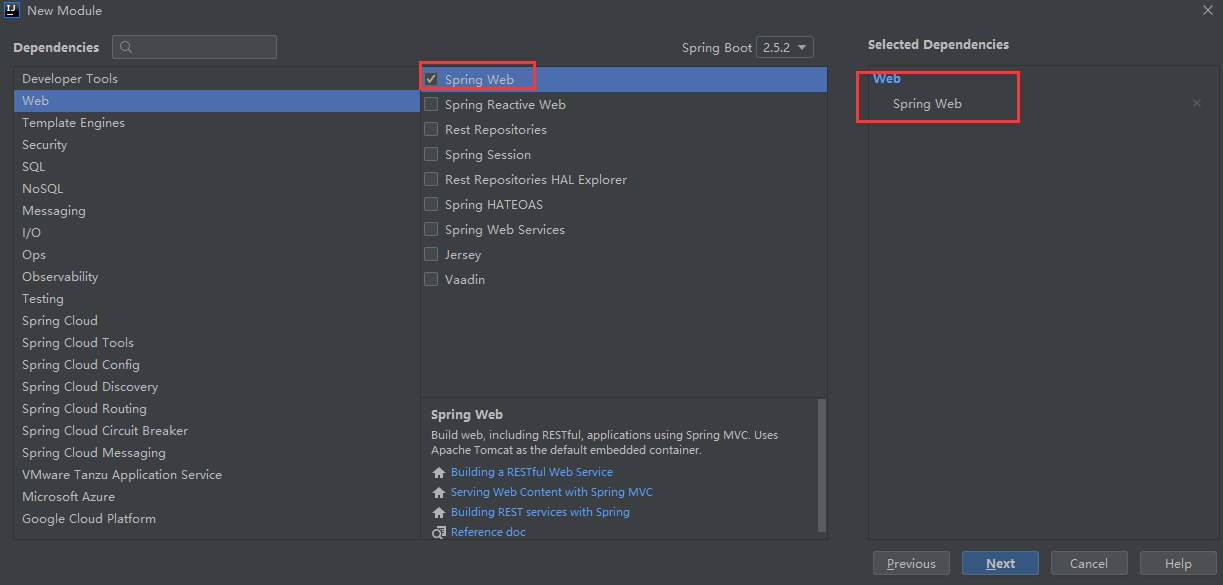Close the New Module dialog
The height and width of the screenshot is (585, 1223).
[x=1207, y=10]
